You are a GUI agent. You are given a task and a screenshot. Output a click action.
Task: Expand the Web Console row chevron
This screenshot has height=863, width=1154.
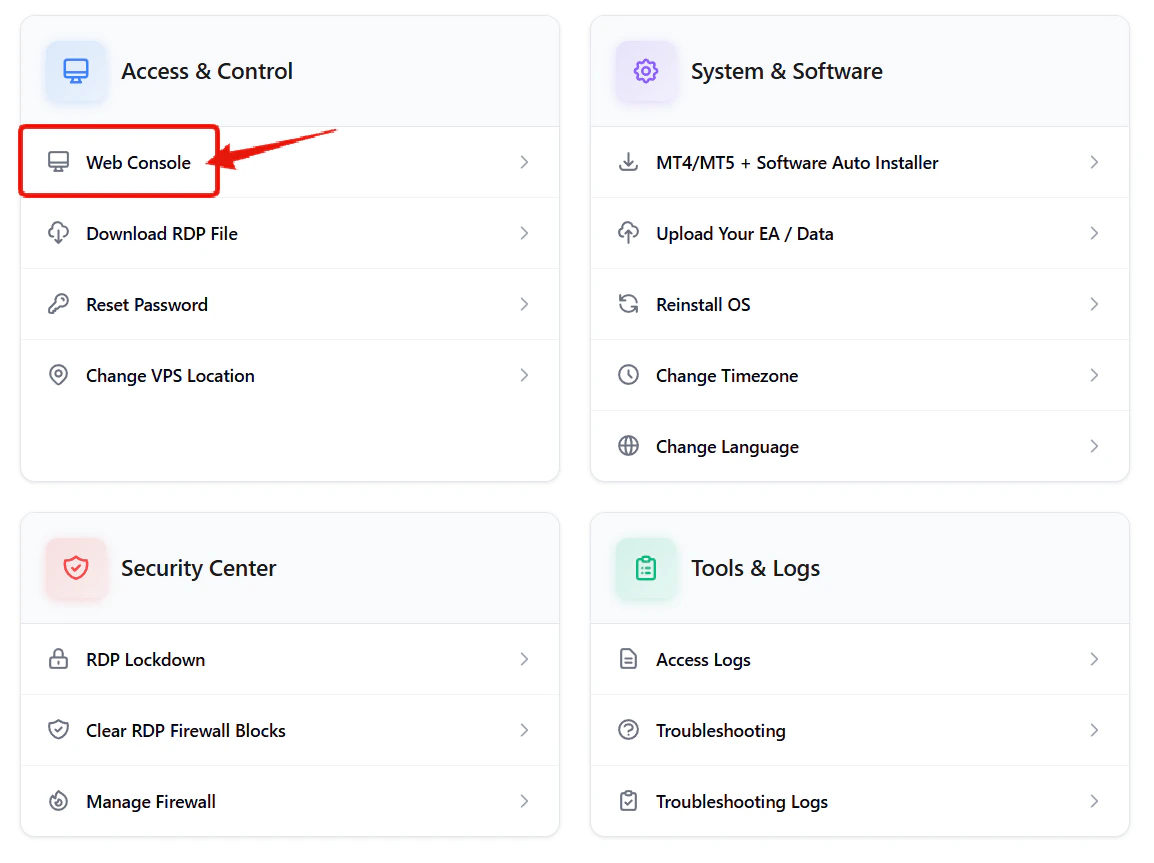(524, 161)
